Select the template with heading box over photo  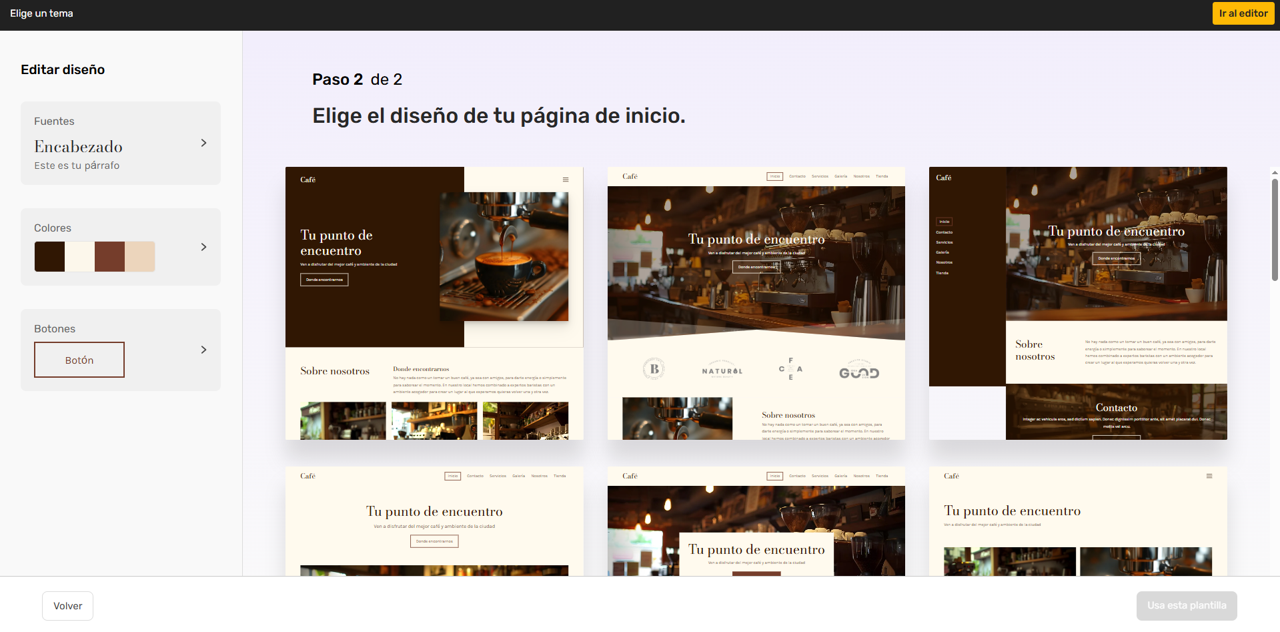[x=756, y=521]
